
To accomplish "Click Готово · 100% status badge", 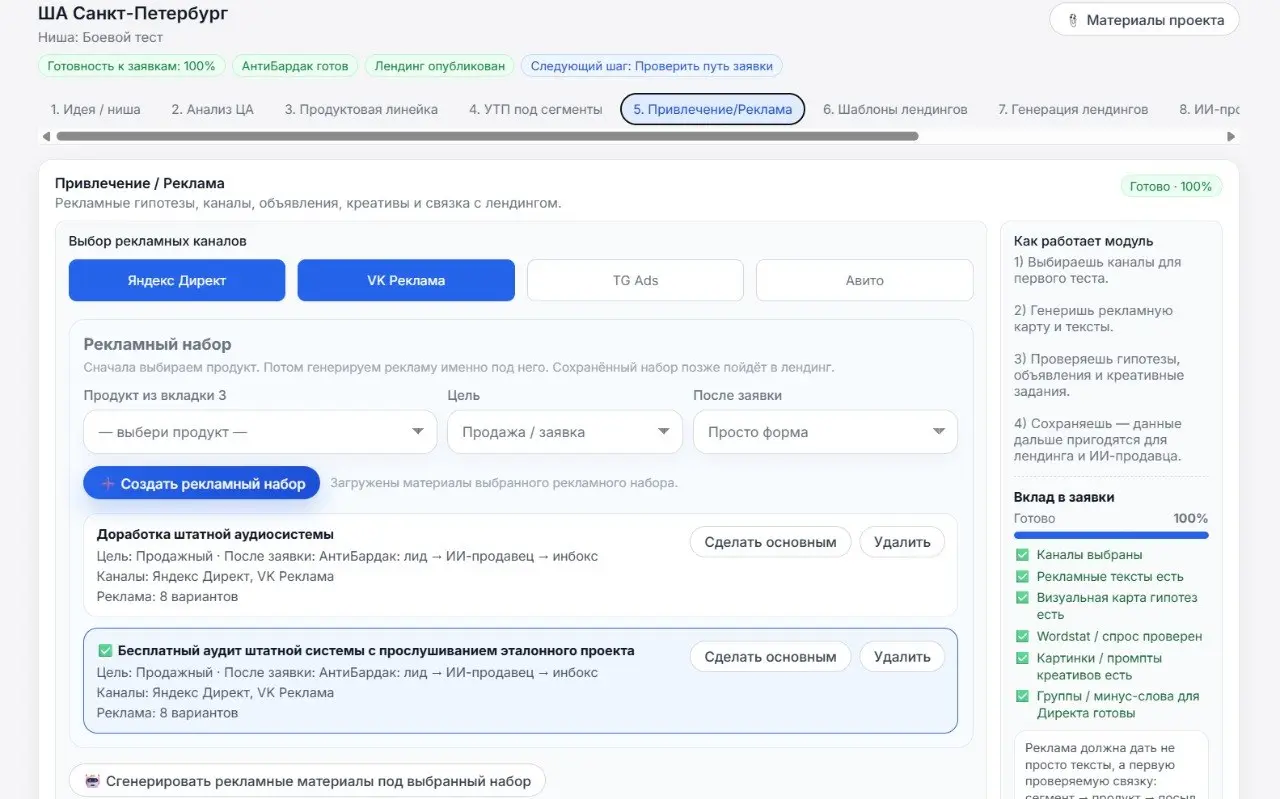I will pos(1171,186).
